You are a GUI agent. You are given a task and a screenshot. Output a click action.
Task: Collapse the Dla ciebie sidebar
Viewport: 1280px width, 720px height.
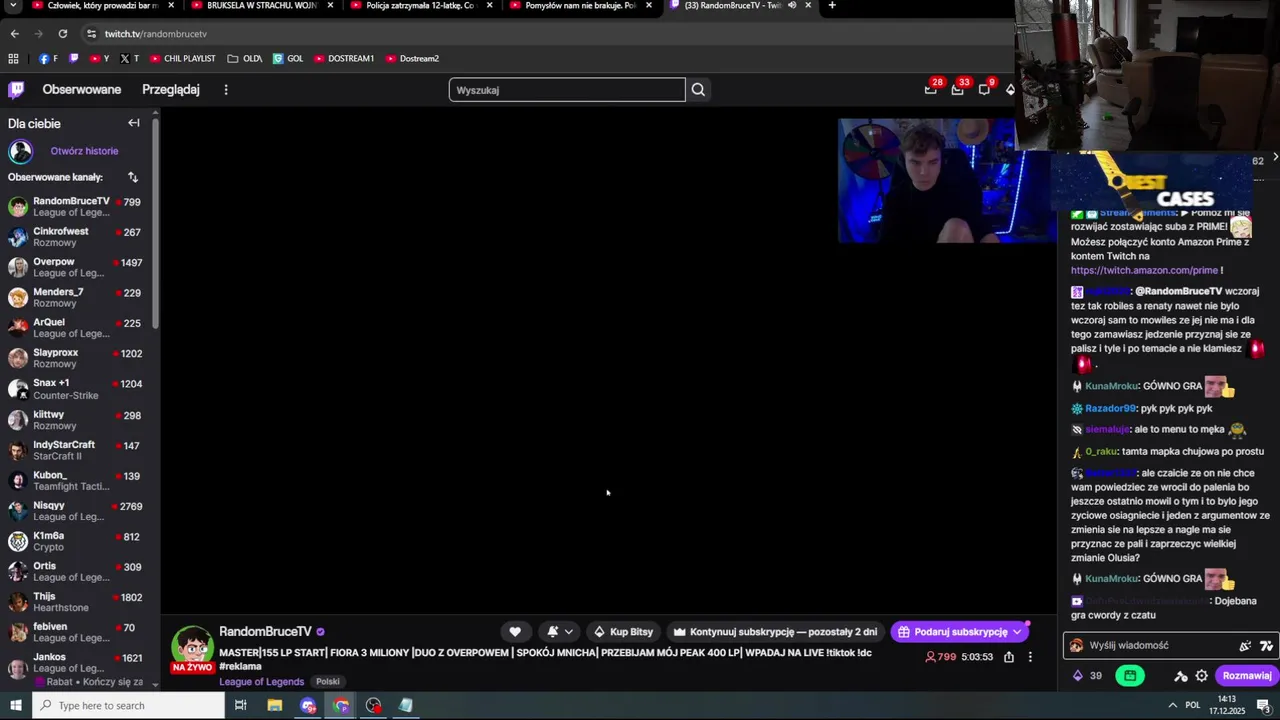tap(134, 123)
